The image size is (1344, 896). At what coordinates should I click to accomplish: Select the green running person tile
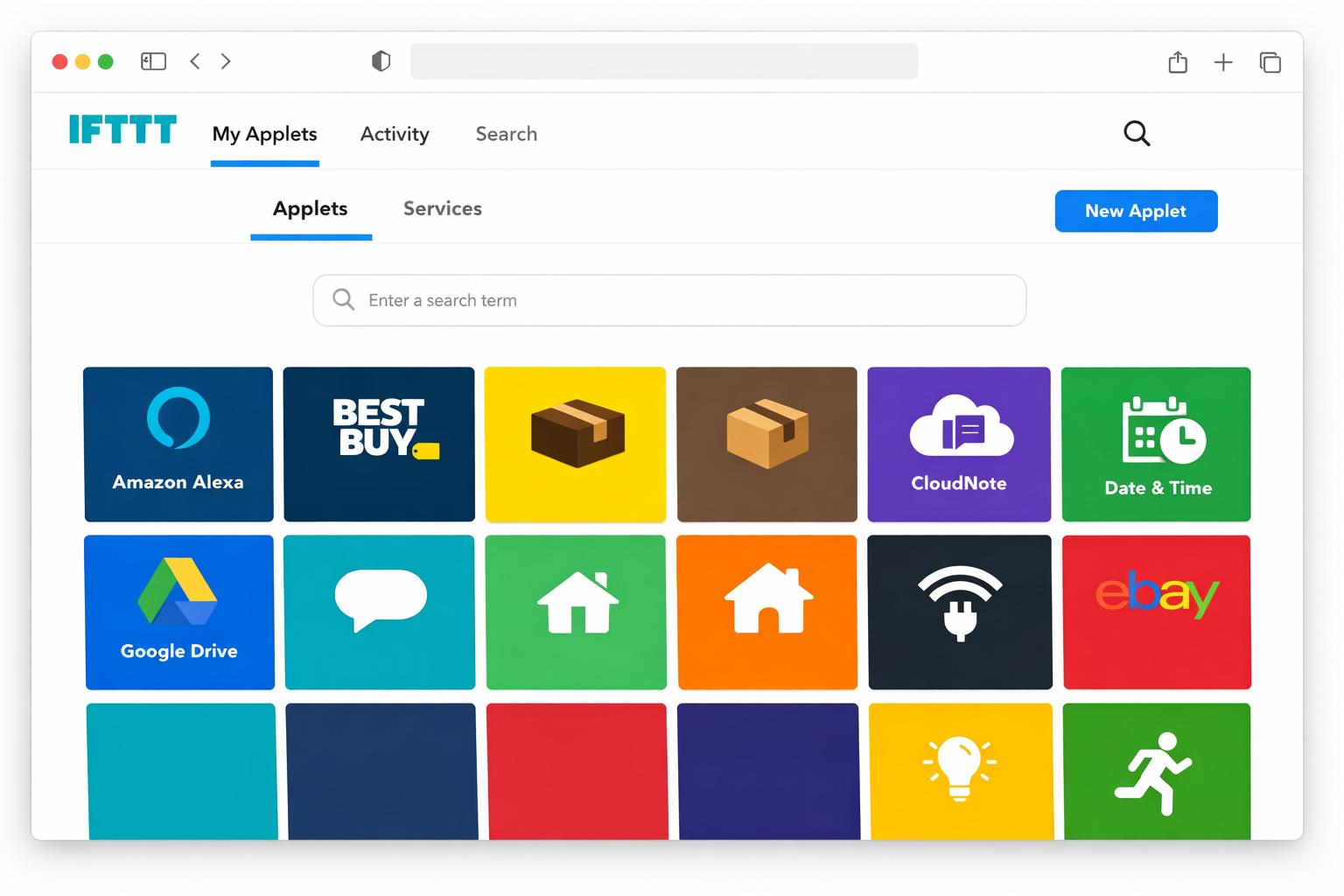coord(1157,772)
